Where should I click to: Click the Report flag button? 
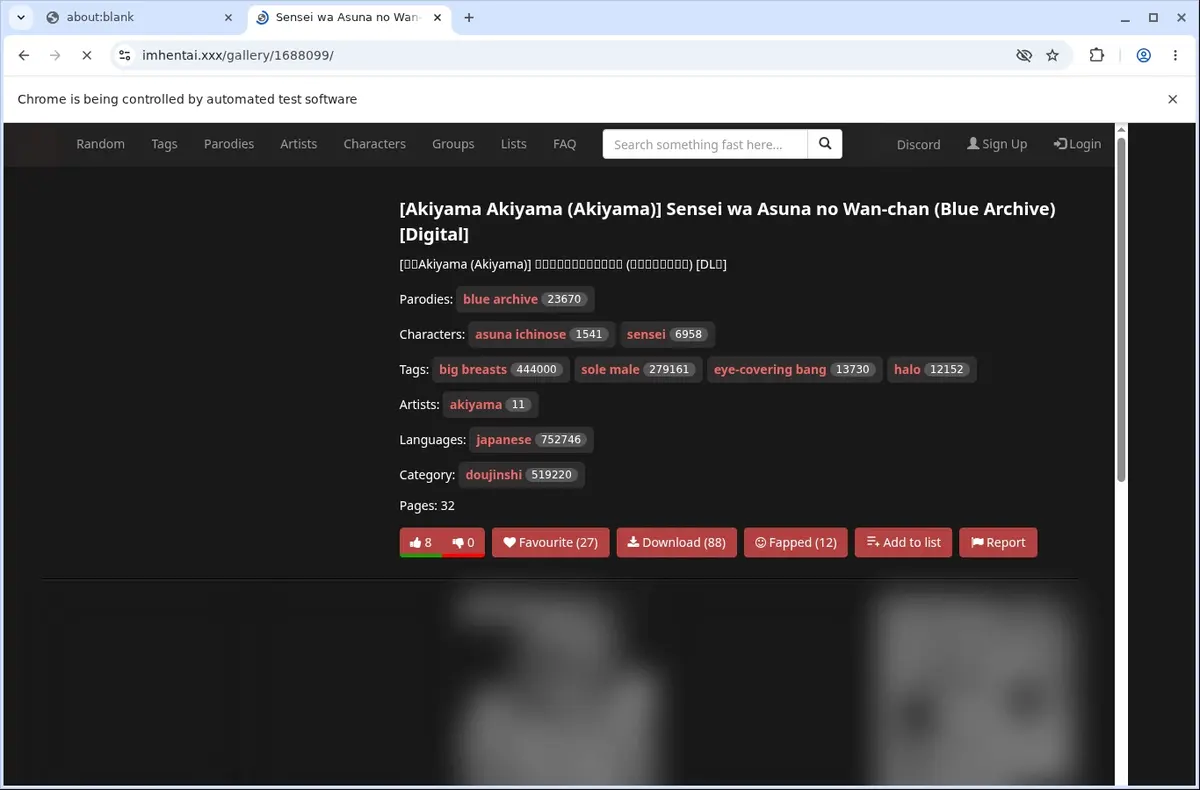998,542
